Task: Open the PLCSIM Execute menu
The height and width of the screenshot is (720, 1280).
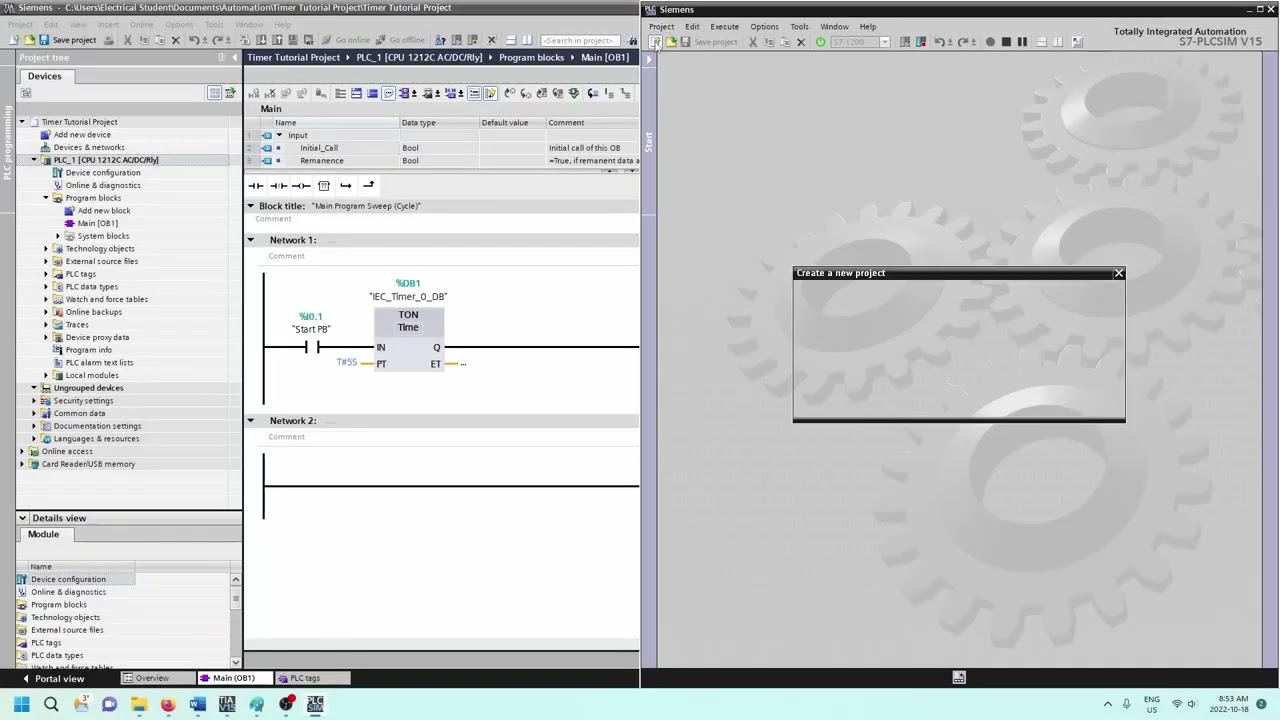Action: 724,27
